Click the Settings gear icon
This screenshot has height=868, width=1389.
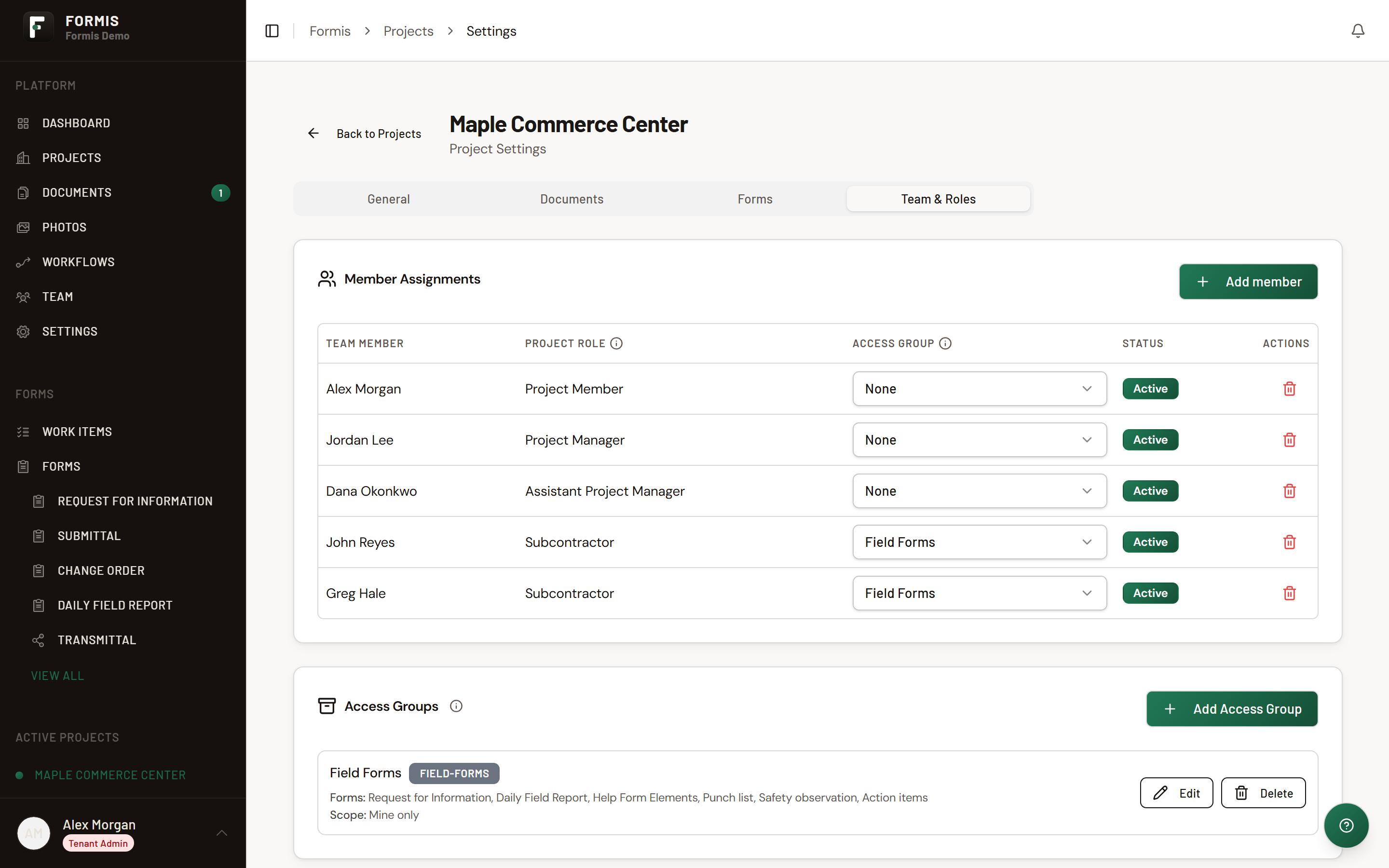[x=23, y=332]
